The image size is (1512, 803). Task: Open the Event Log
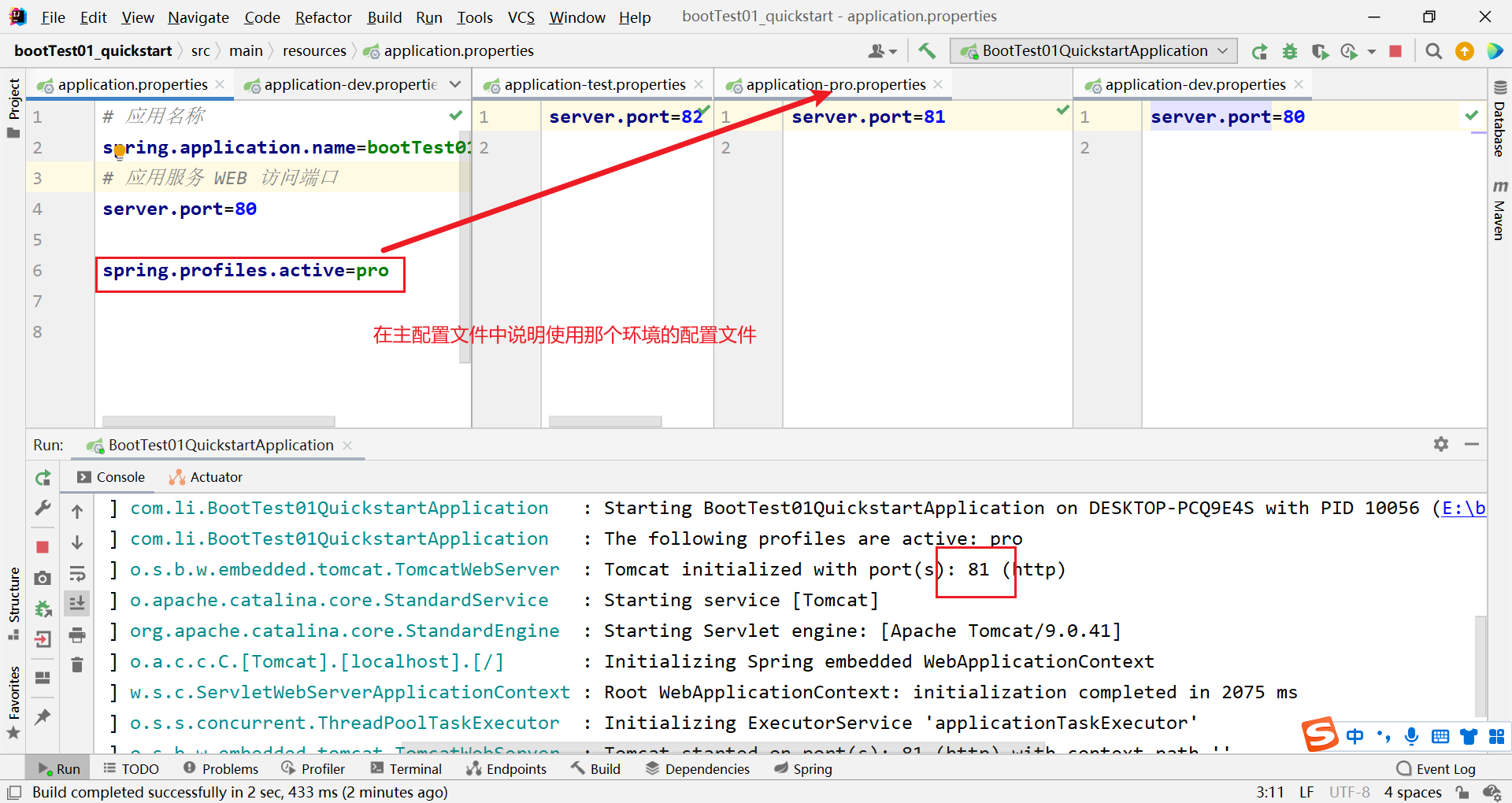pos(1436,768)
